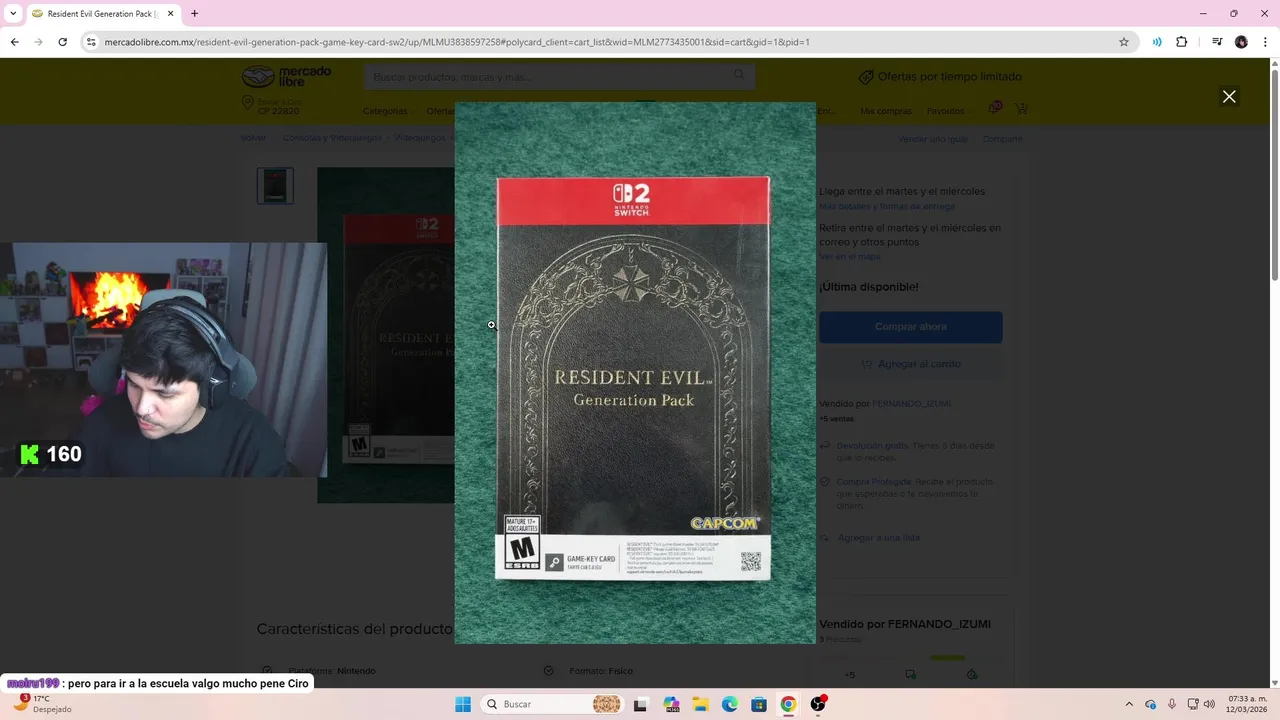Open Consolas y Videojuegos breadcrumb
1280x720 pixels.
332,138
